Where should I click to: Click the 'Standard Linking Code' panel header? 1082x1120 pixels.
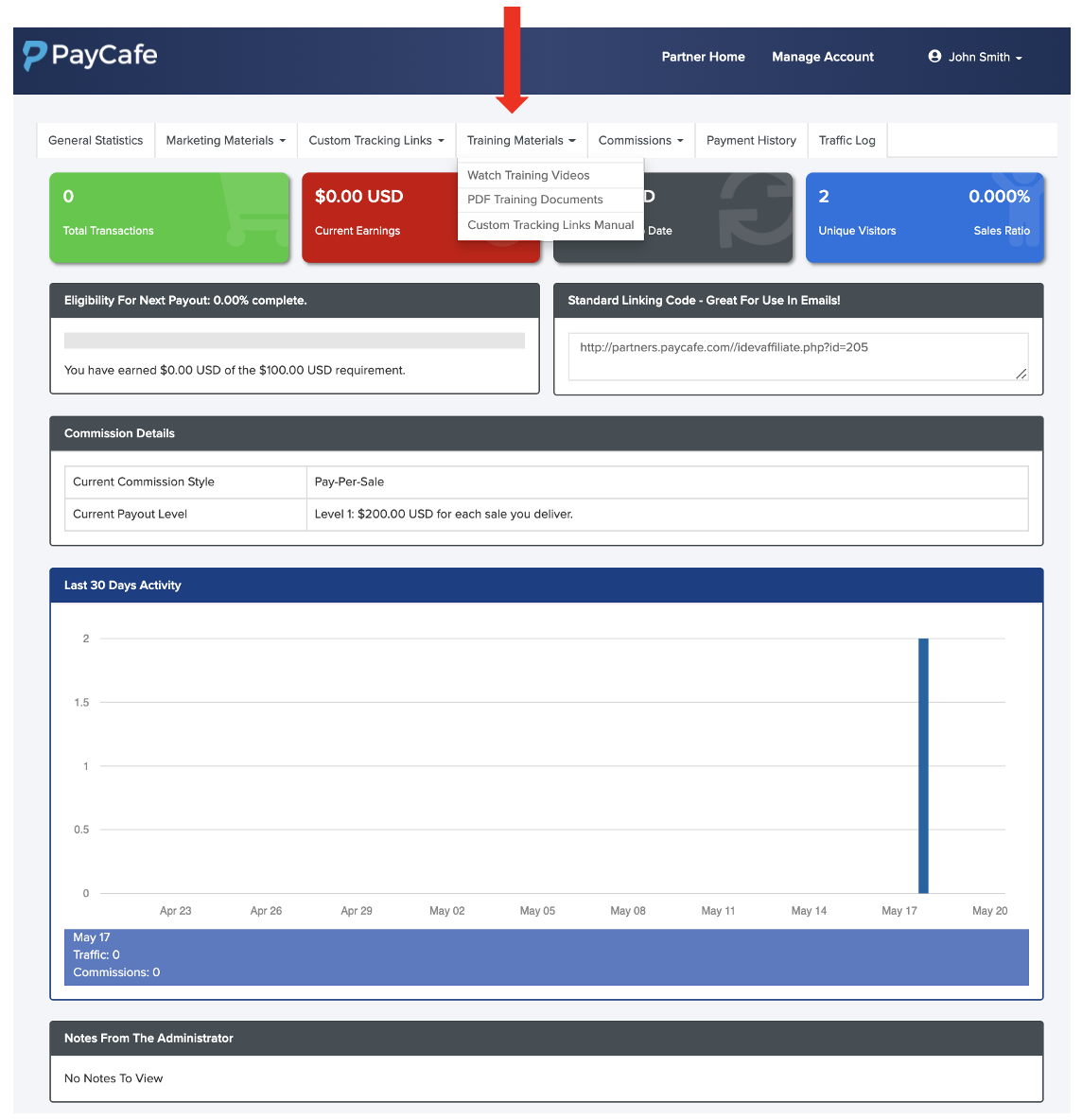[797, 301]
